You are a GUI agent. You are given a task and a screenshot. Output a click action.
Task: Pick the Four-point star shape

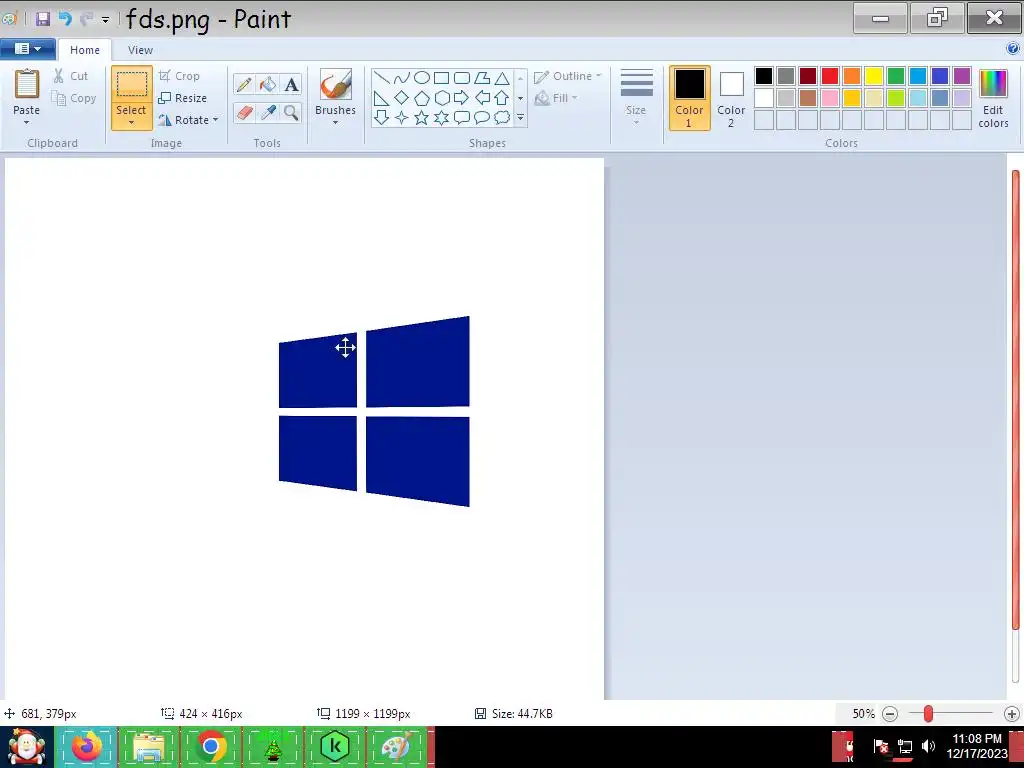coord(402,118)
